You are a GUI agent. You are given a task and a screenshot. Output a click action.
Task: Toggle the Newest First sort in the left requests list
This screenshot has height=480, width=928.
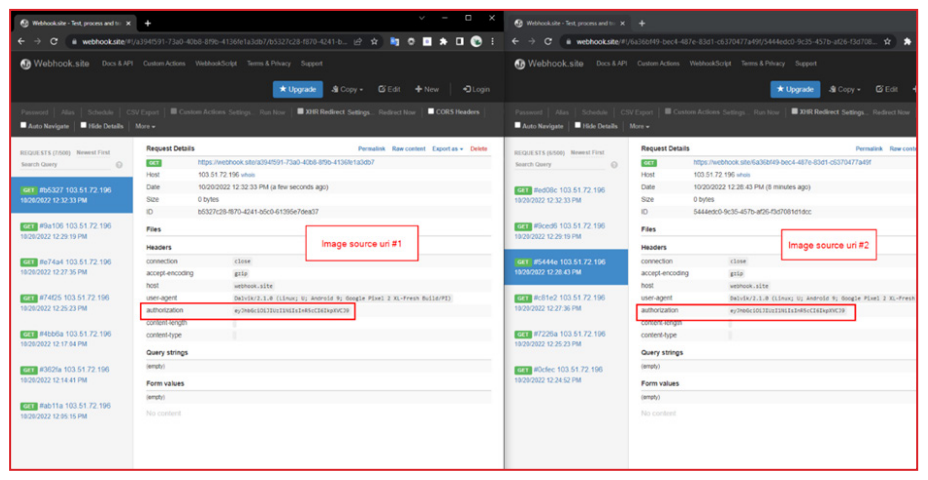(x=93, y=153)
